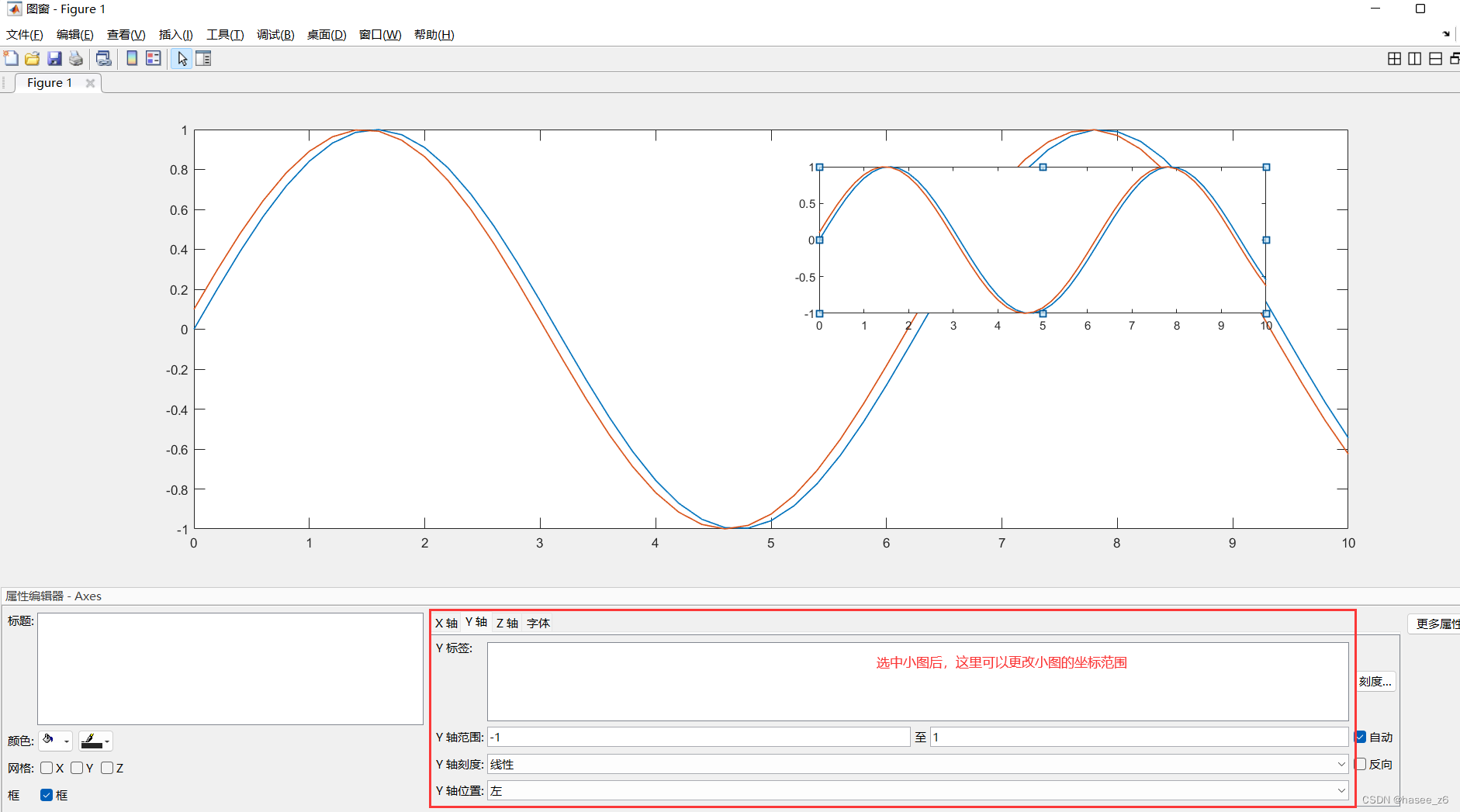Enable the 反向 reverse checkbox
This screenshot has height=812, width=1460.
coord(1361,764)
